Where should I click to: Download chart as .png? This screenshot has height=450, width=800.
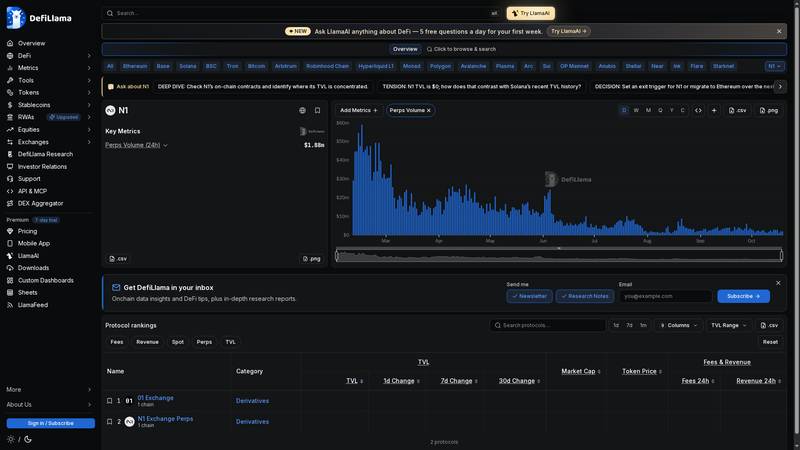769,110
